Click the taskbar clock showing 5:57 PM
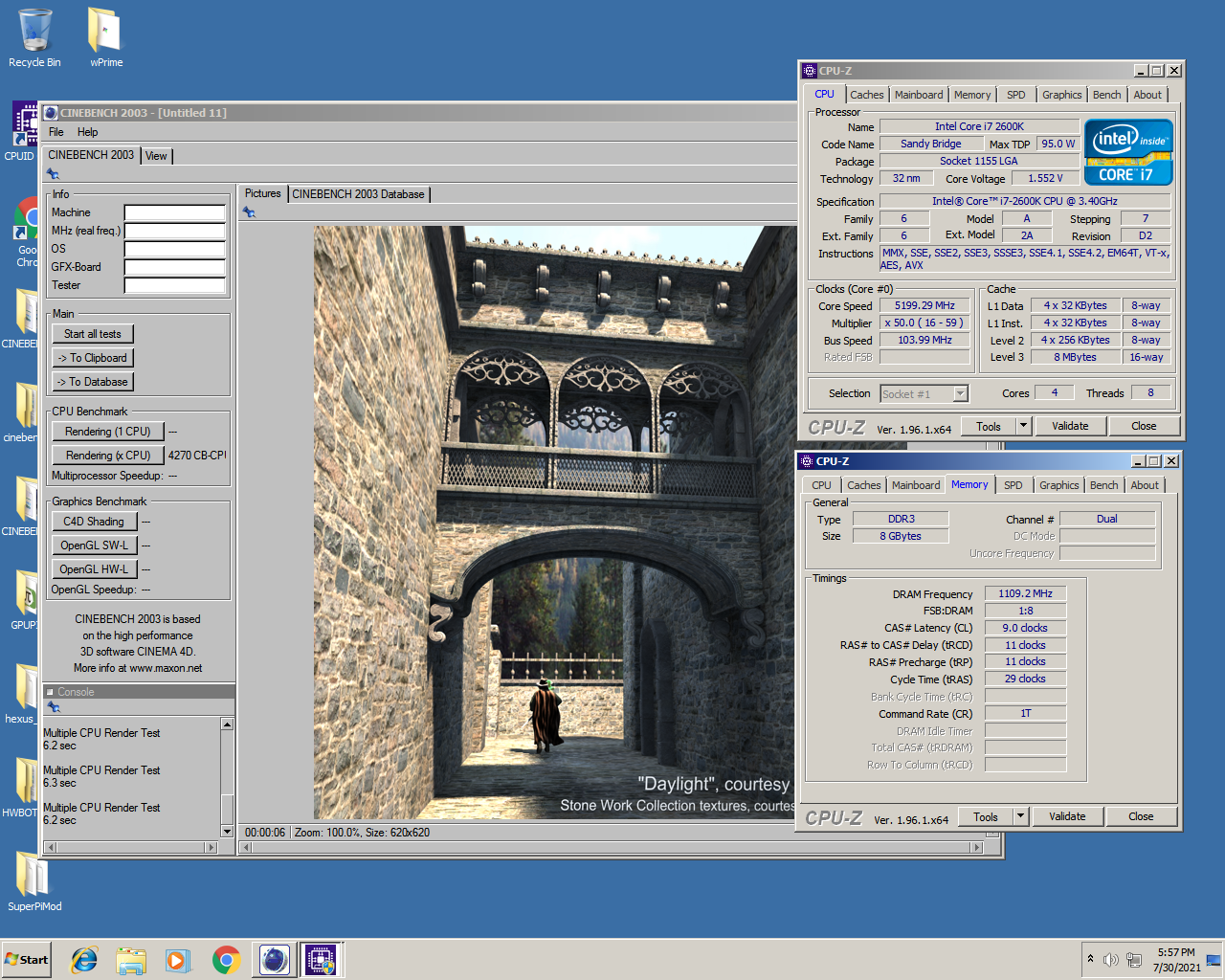The width and height of the screenshot is (1225, 980). tap(1176, 960)
